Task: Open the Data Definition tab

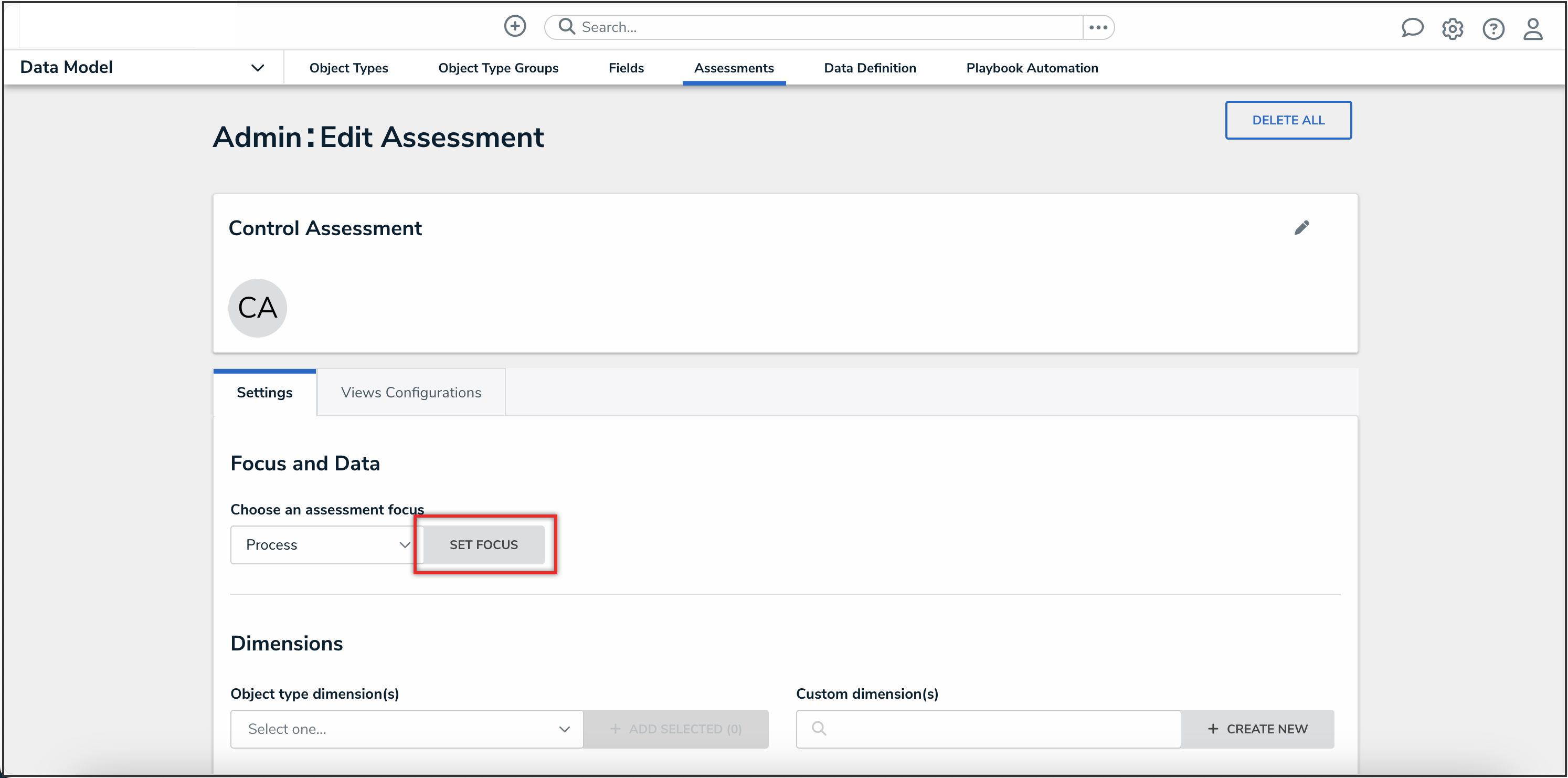Action: click(x=870, y=68)
